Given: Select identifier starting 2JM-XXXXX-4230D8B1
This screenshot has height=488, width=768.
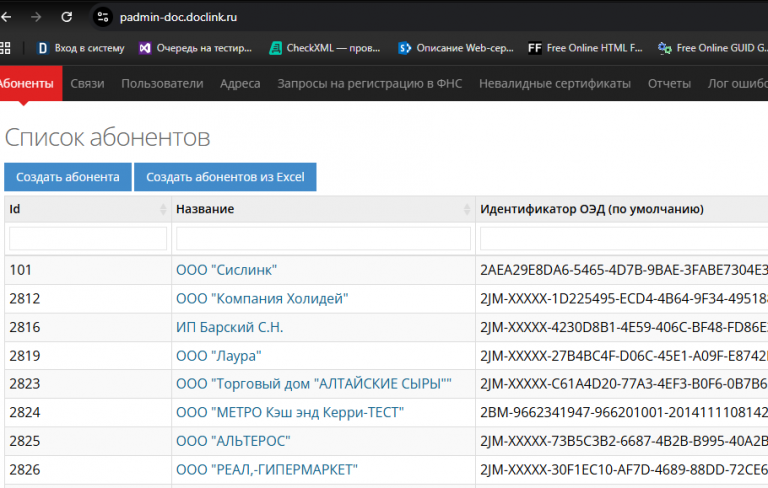Looking at the screenshot, I should [x=624, y=327].
